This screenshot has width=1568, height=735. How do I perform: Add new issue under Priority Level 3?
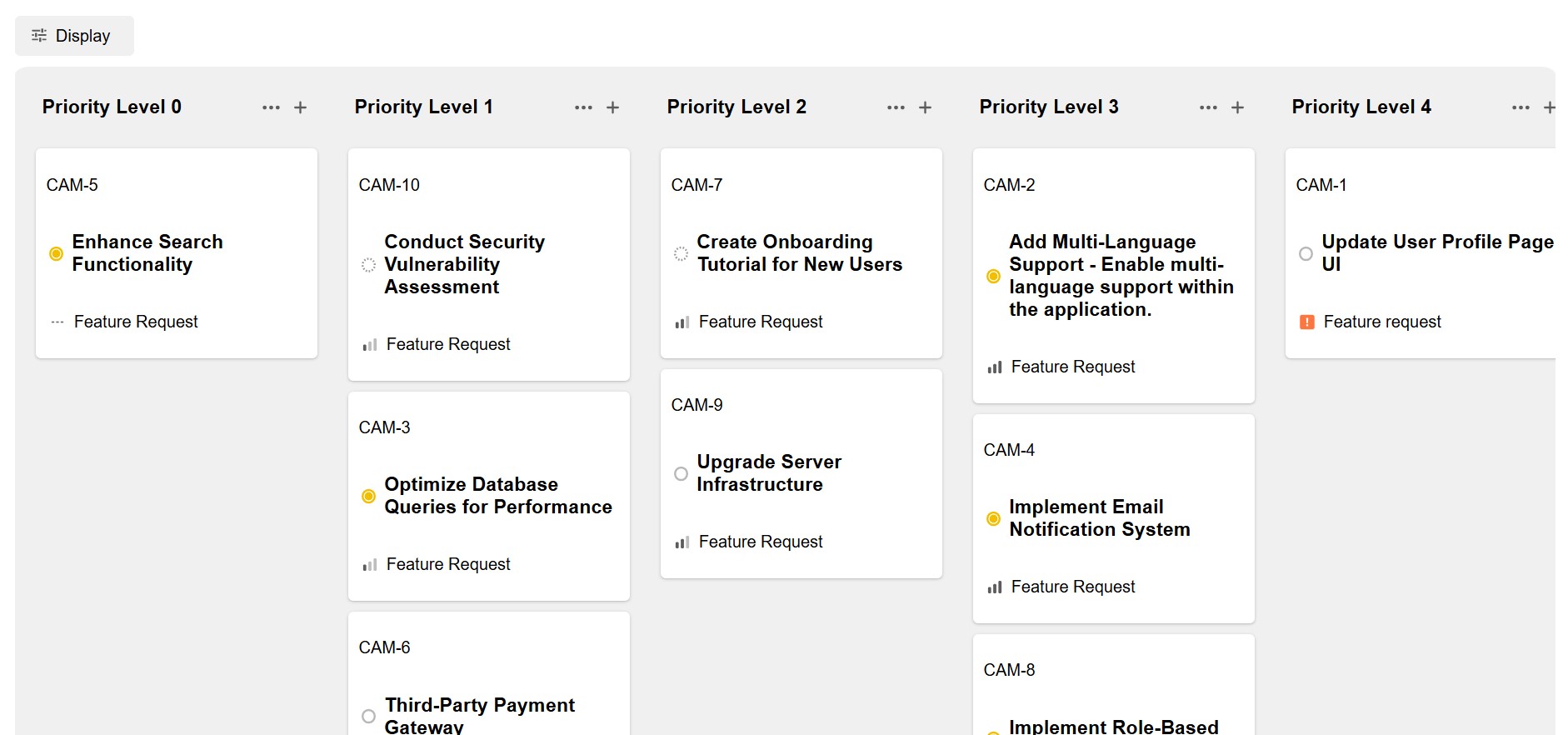click(1238, 107)
